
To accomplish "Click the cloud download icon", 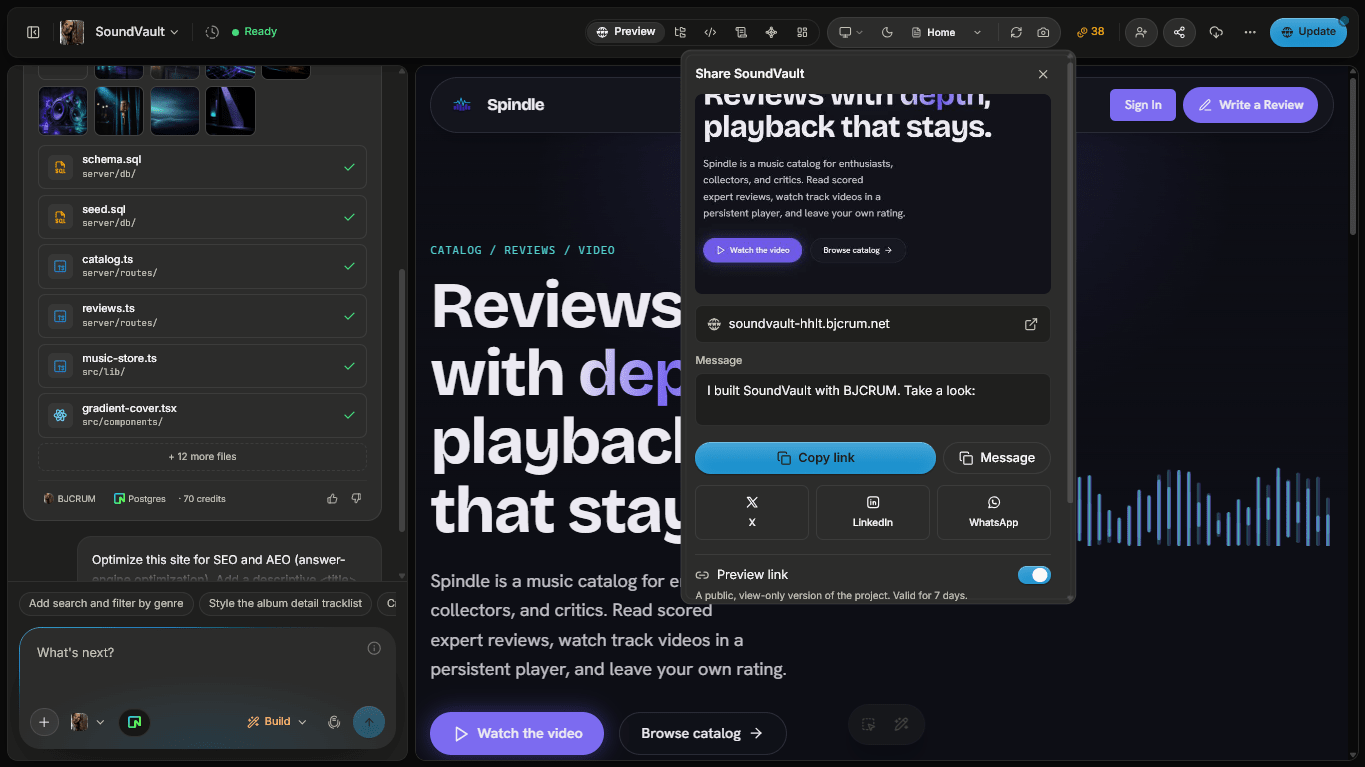I will (x=1216, y=32).
